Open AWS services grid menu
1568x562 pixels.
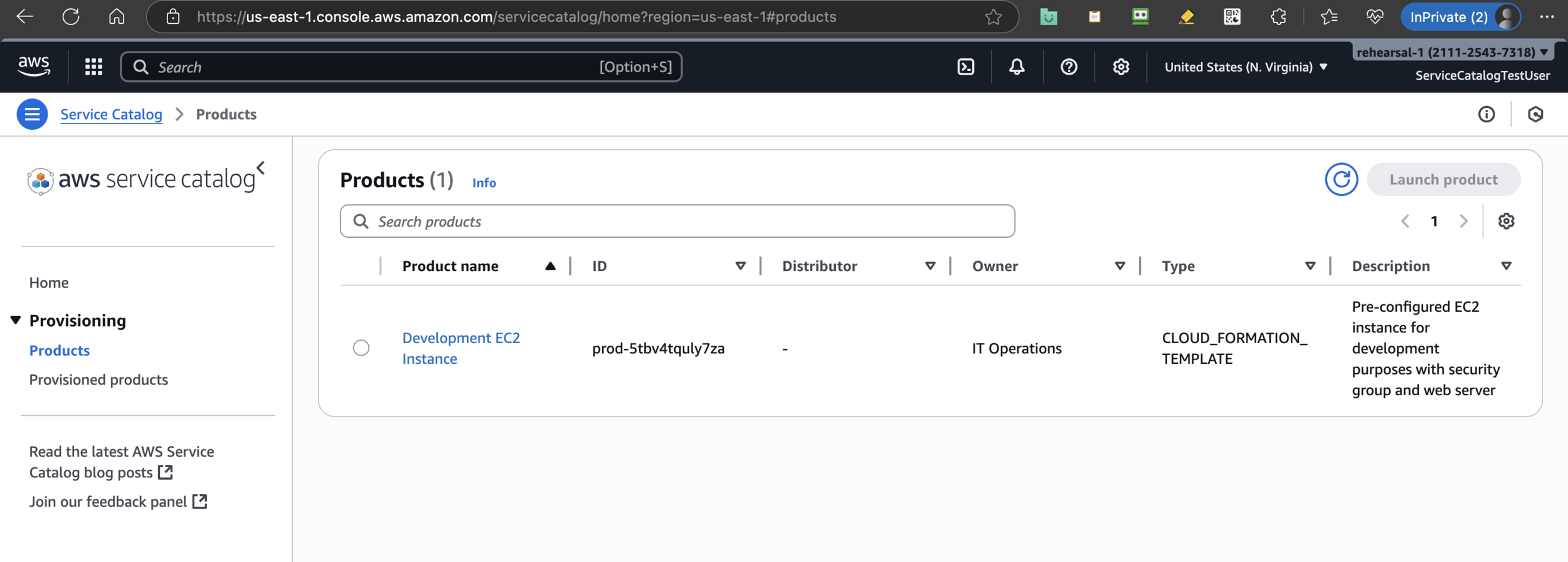coord(93,66)
